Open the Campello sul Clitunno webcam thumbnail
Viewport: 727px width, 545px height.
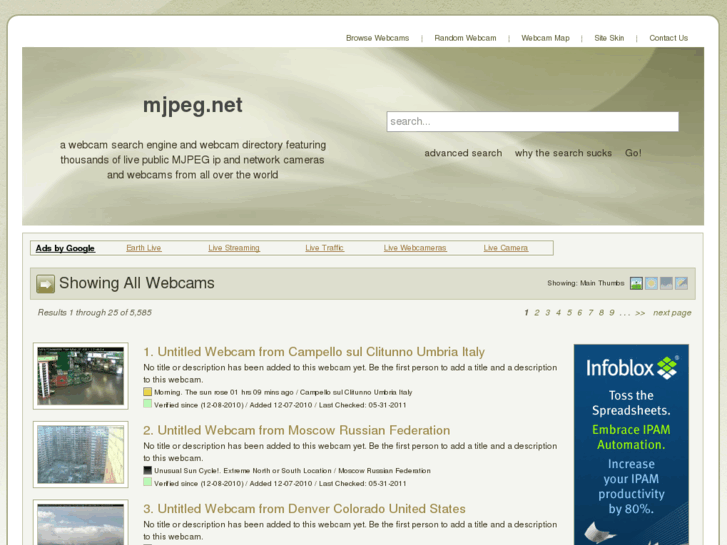[x=81, y=376]
